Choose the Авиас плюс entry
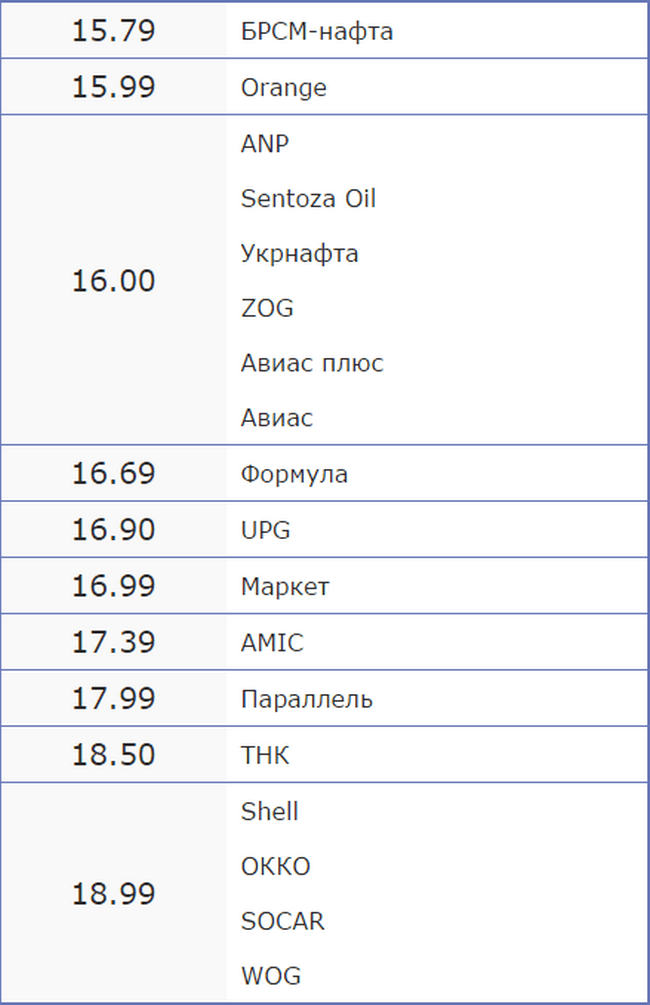 click(312, 363)
